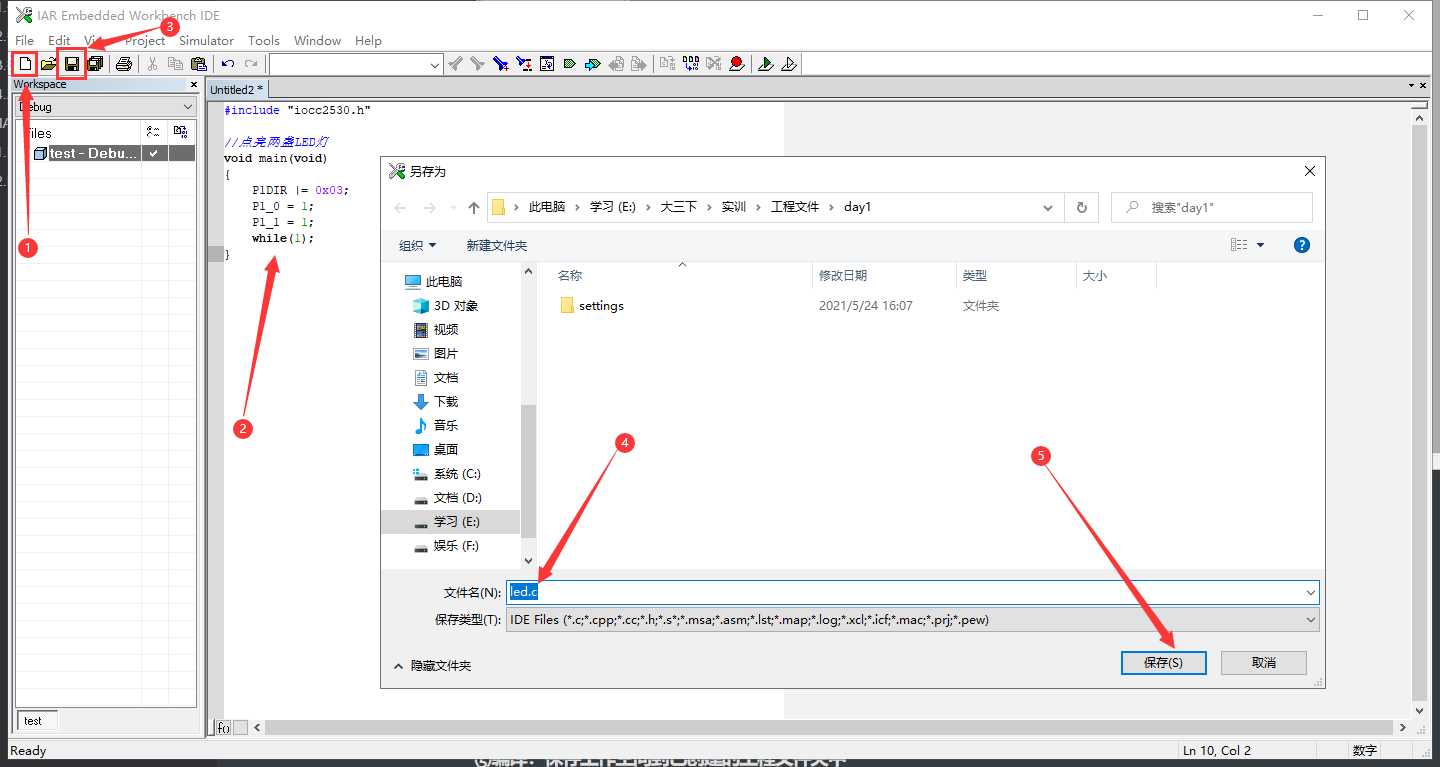Sort by 修改日期 column header
The width and height of the screenshot is (1440, 767).
tap(843, 276)
